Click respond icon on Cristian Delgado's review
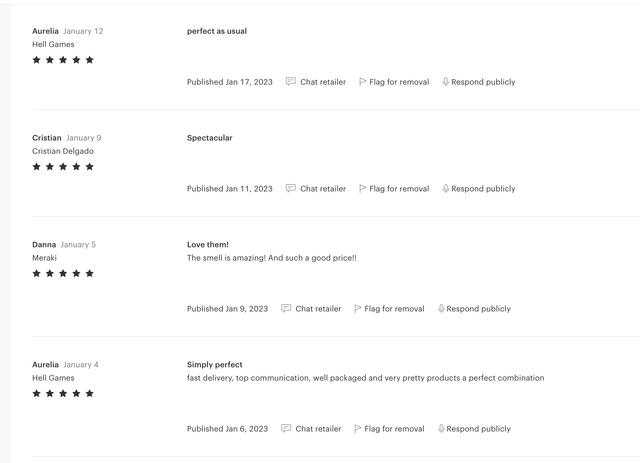Image resolution: width=640 pixels, height=463 pixels. tap(446, 189)
